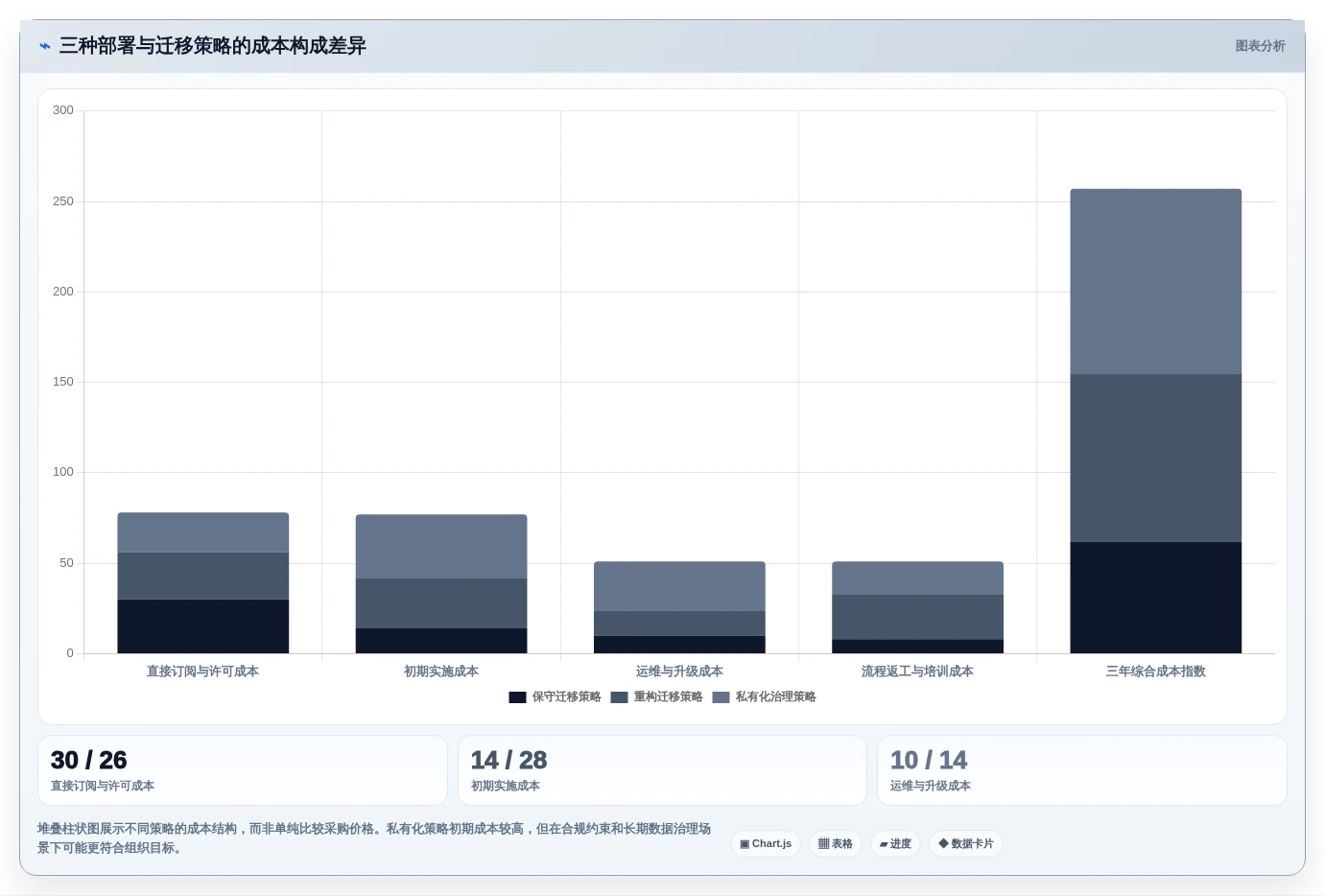This screenshot has width=1325, height=896.
Task: Click the blue lightning icon beside the title
Action: 45,46
